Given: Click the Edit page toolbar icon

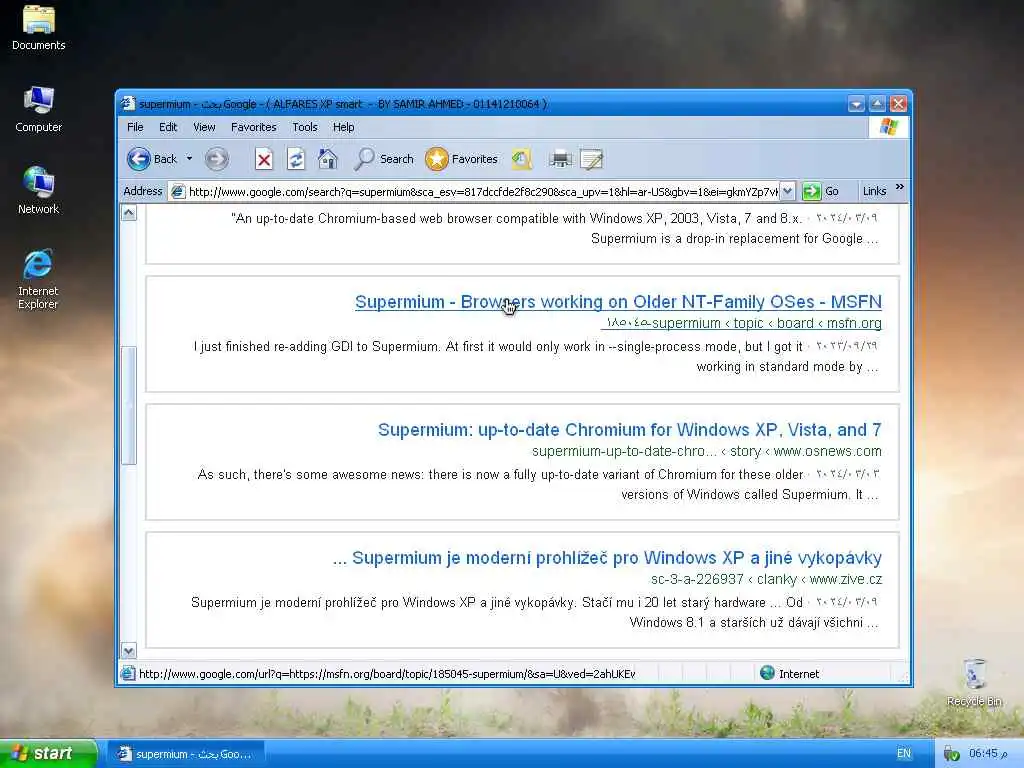Looking at the screenshot, I should pos(592,159).
